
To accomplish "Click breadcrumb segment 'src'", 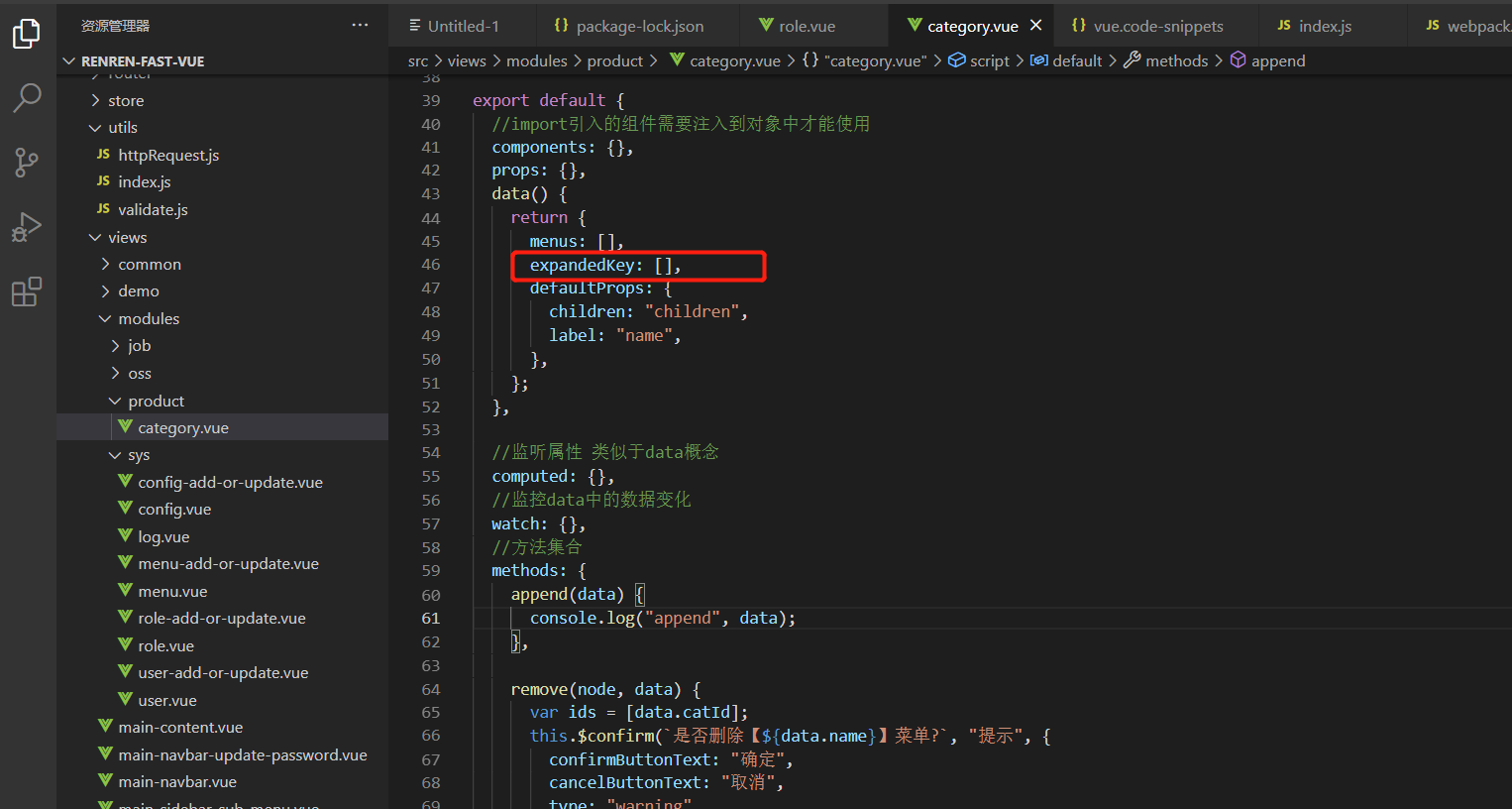I will click(x=418, y=61).
